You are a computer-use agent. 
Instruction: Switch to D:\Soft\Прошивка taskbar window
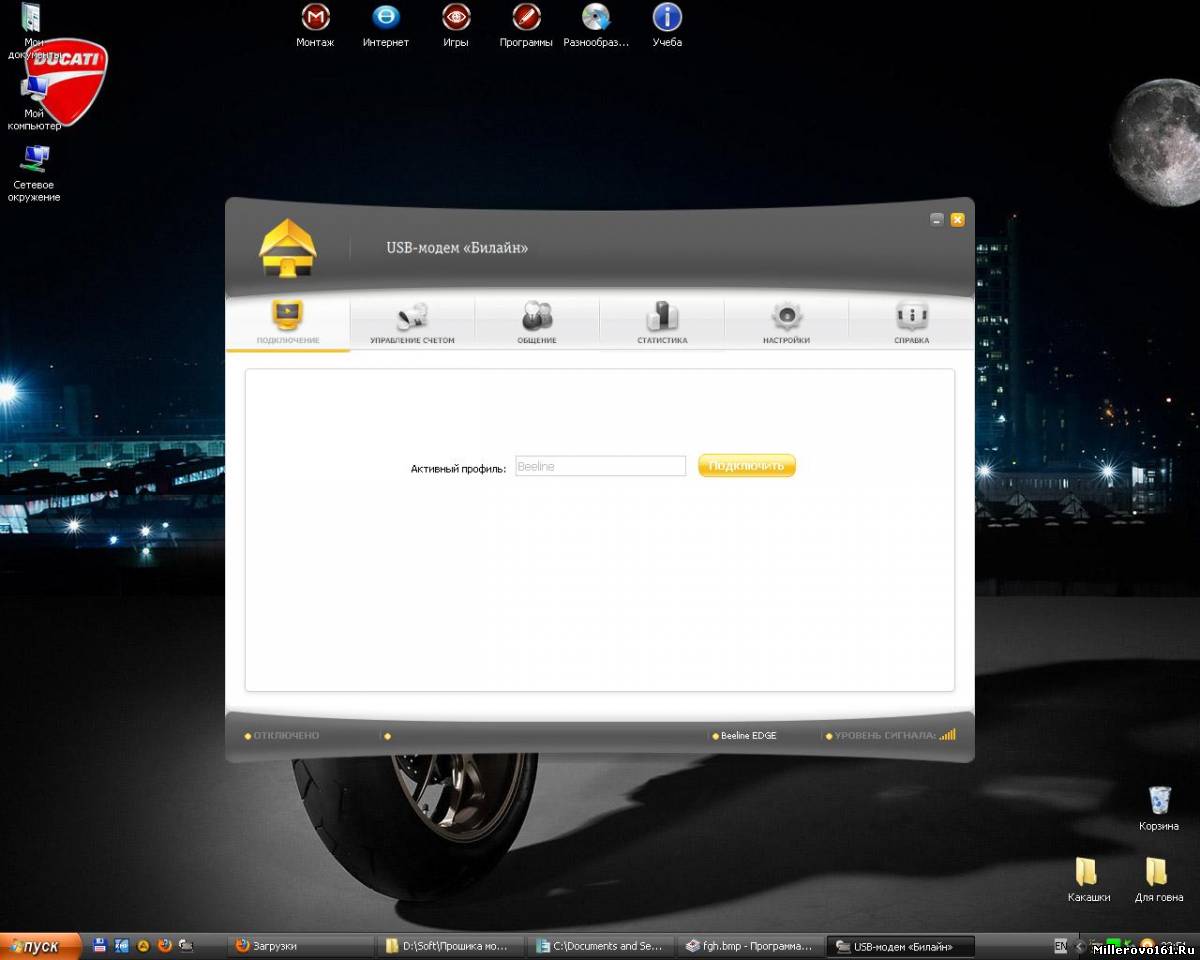[x=452, y=946]
